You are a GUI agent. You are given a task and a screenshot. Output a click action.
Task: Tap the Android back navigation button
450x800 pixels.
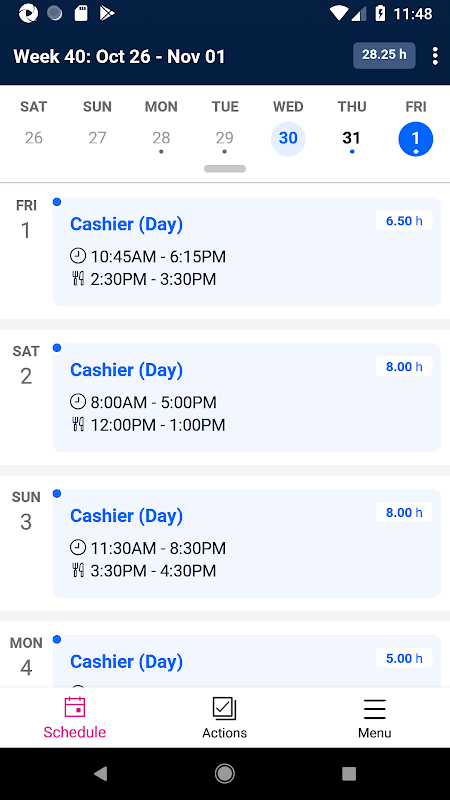pos(100,774)
